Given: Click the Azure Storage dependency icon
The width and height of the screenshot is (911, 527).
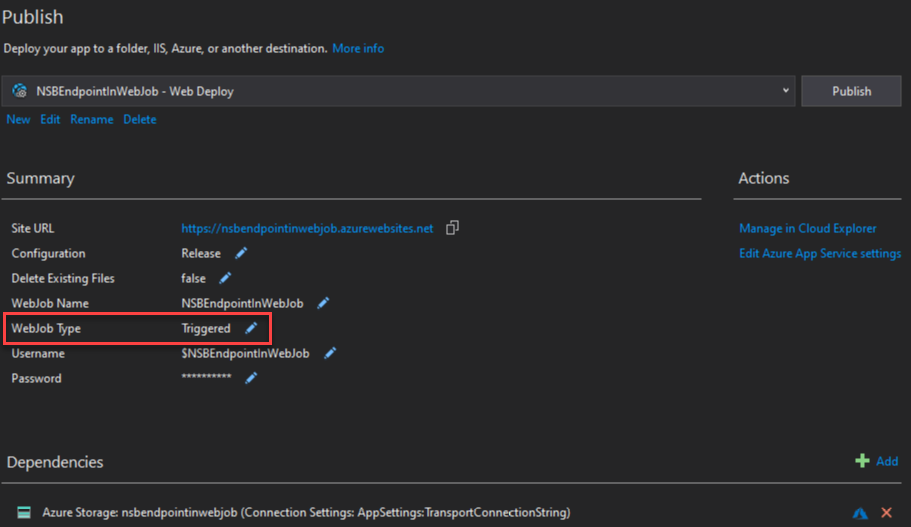Looking at the screenshot, I should 24,512.
